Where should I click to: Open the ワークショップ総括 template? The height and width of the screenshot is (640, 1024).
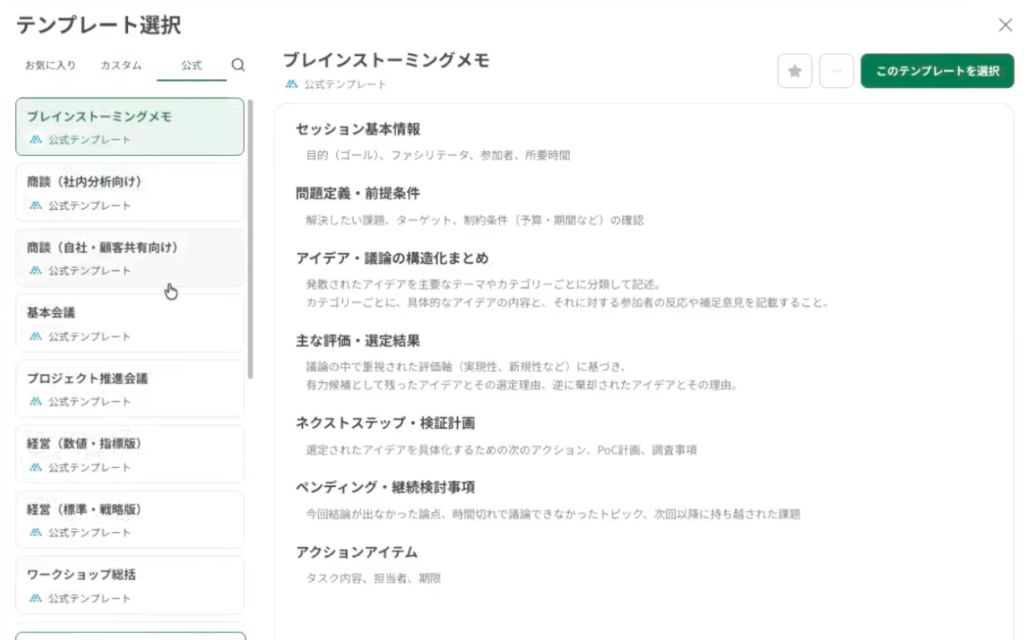(x=129, y=585)
